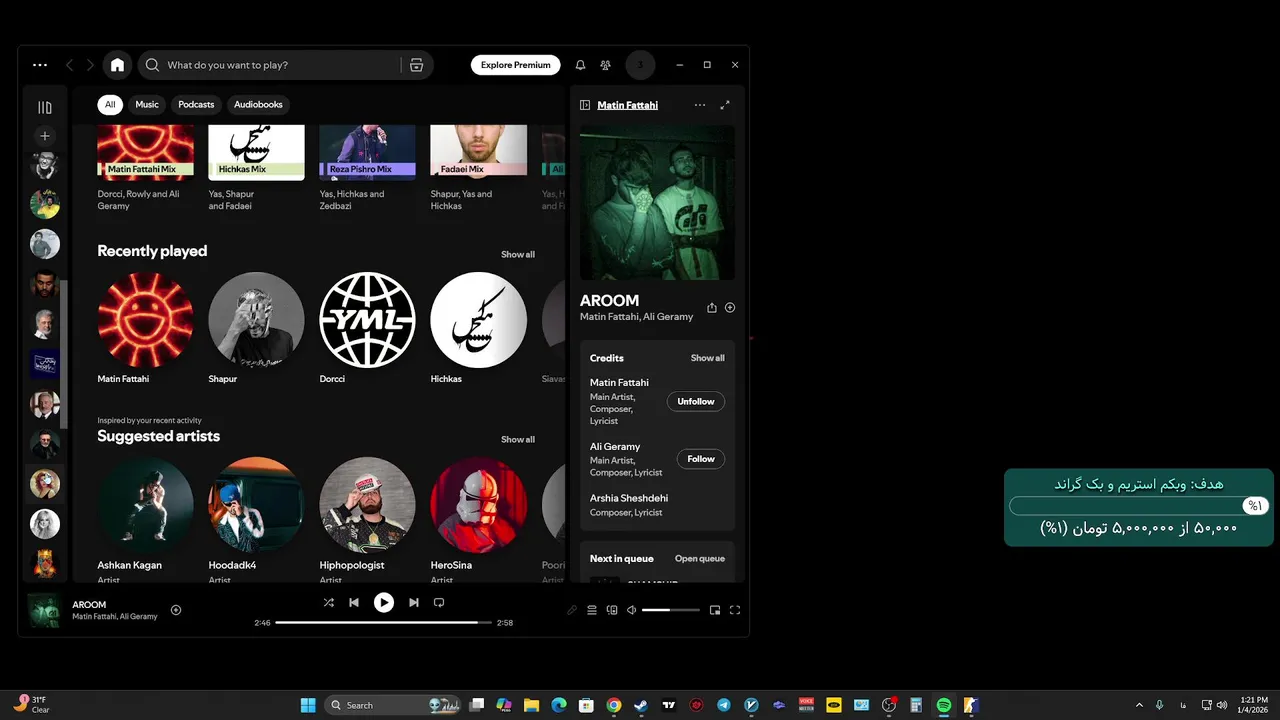Open lyrics microphone icon
This screenshot has width=1280, height=720.
pos(572,610)
